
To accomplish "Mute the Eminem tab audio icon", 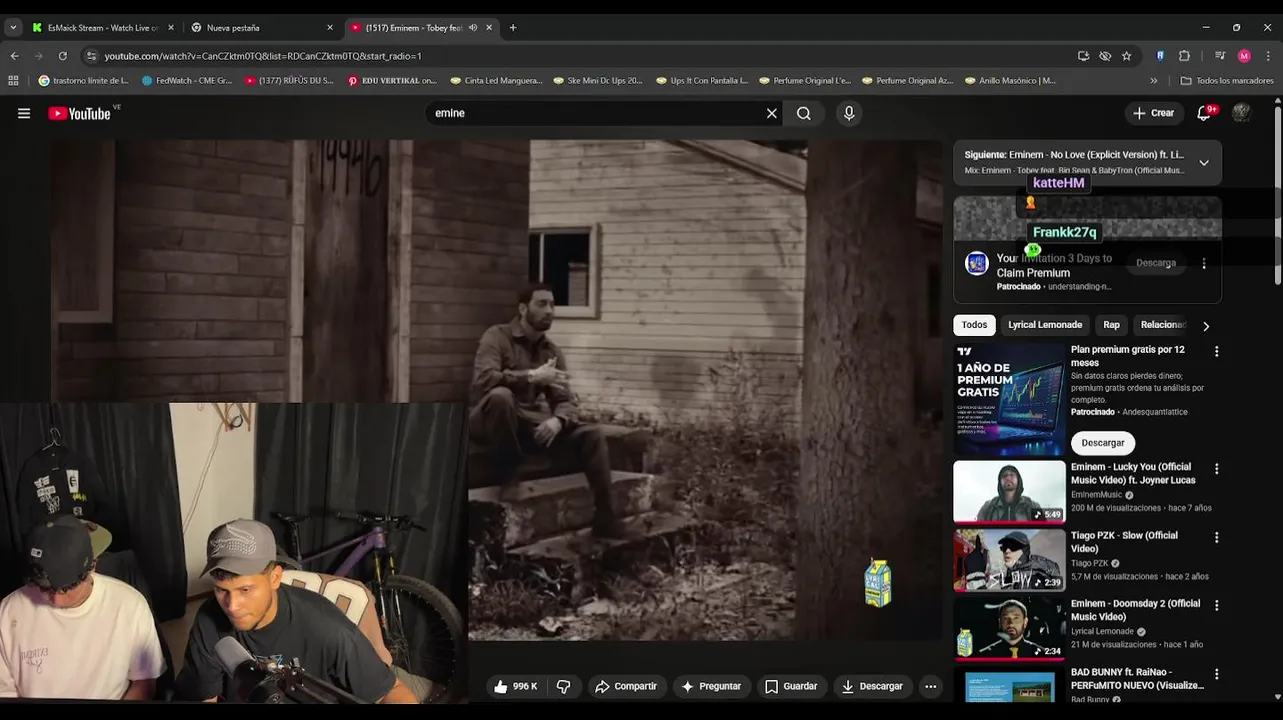I will coord(473,28).
